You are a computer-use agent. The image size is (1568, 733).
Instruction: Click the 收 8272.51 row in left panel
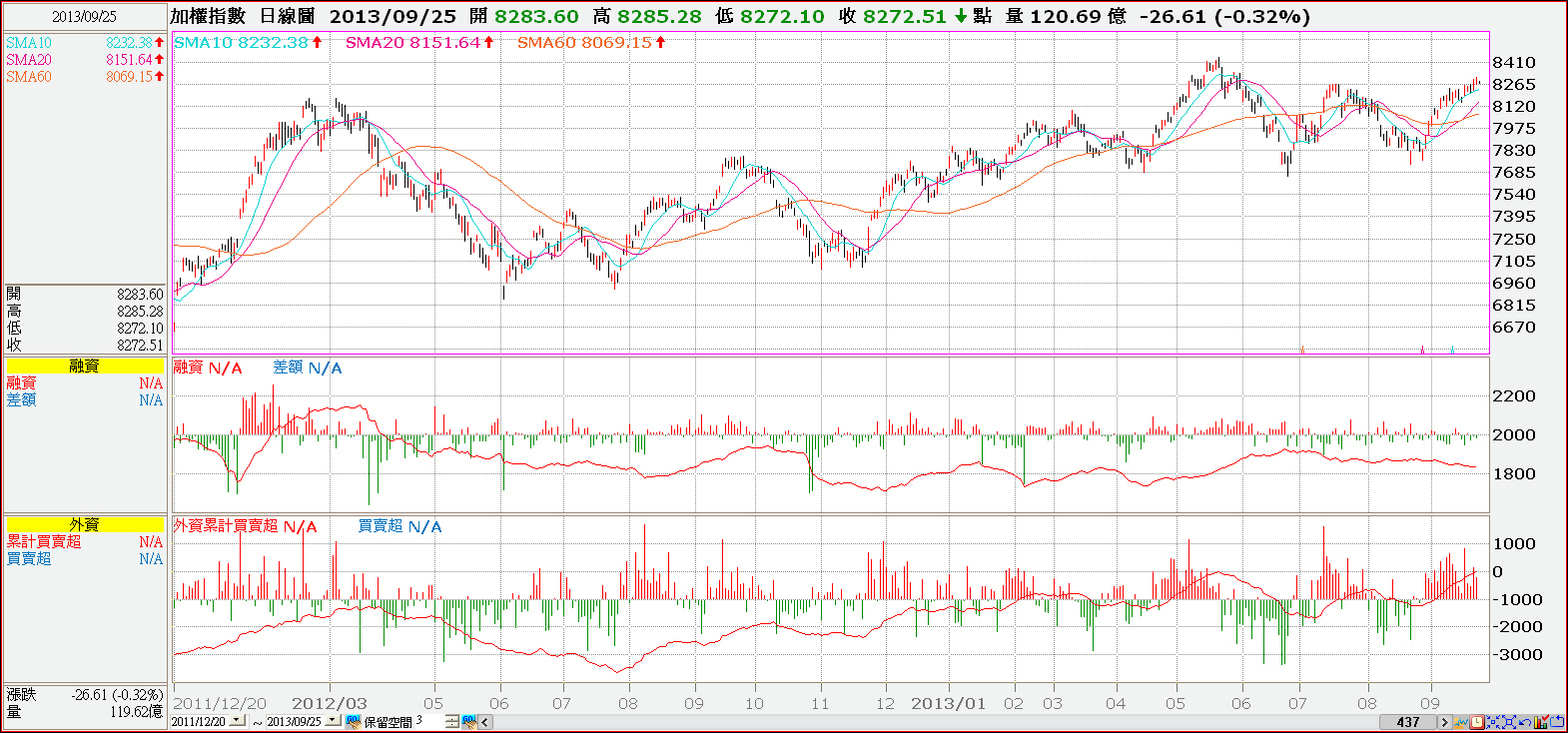(84, 346)
